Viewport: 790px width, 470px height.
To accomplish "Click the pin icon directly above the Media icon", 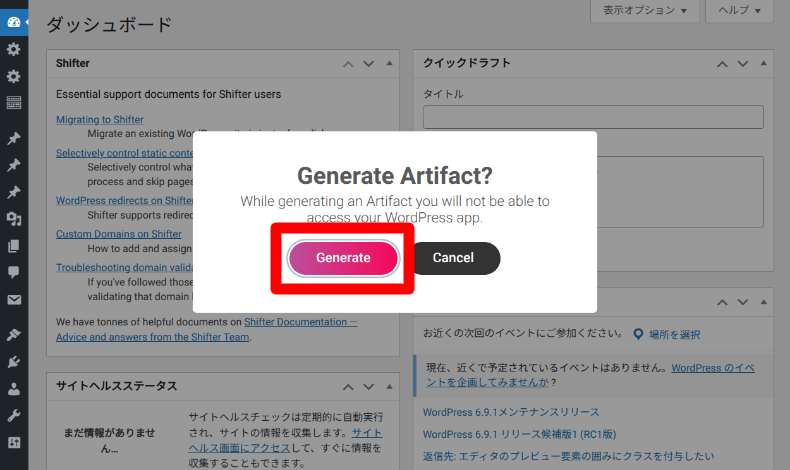I will tap(14, 192).
